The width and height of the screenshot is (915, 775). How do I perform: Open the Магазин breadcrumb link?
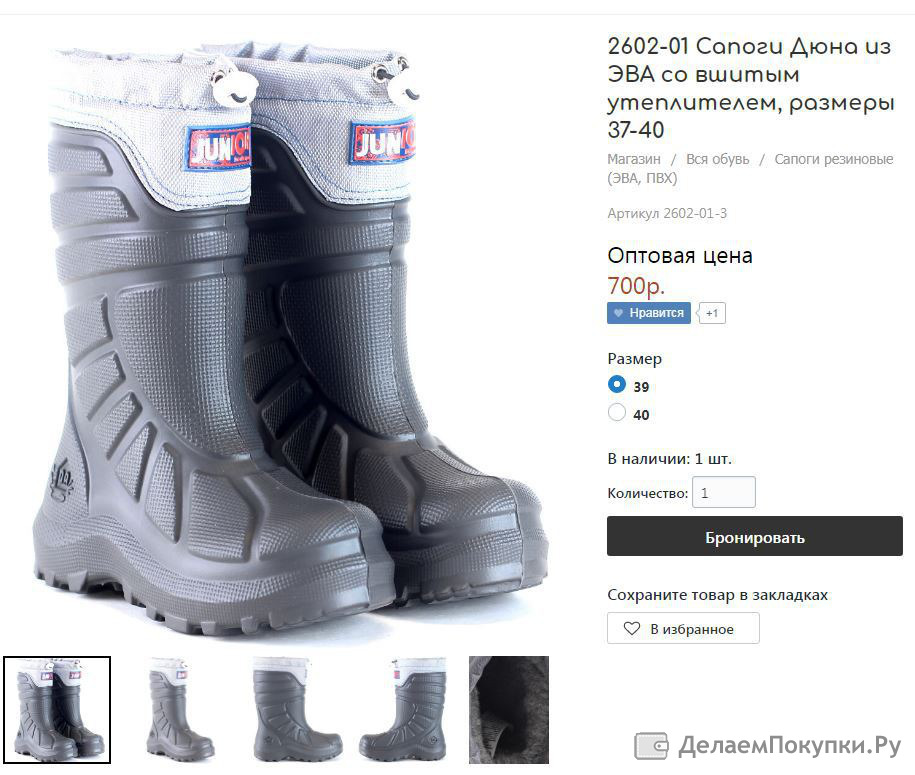coord(634,159)
